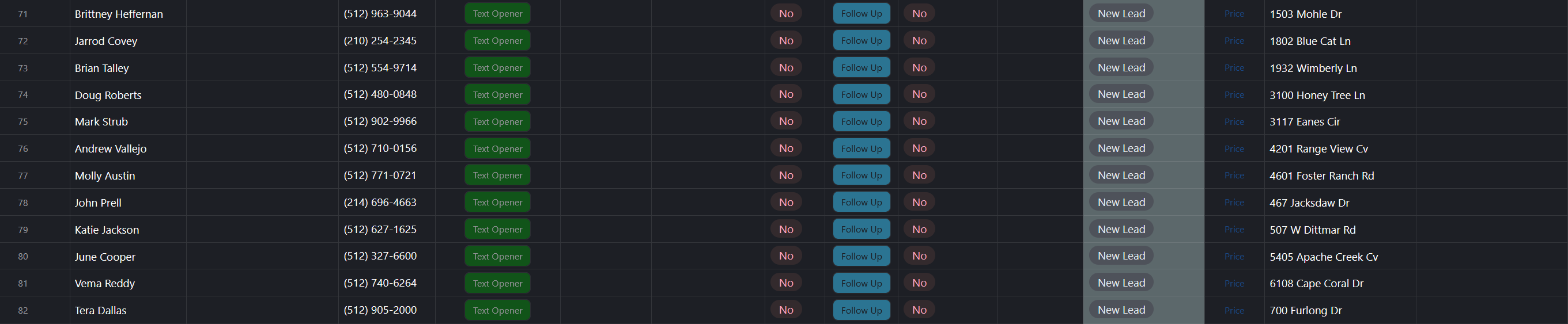Click phone number (512) 905-2000

(x=380, y=310)
